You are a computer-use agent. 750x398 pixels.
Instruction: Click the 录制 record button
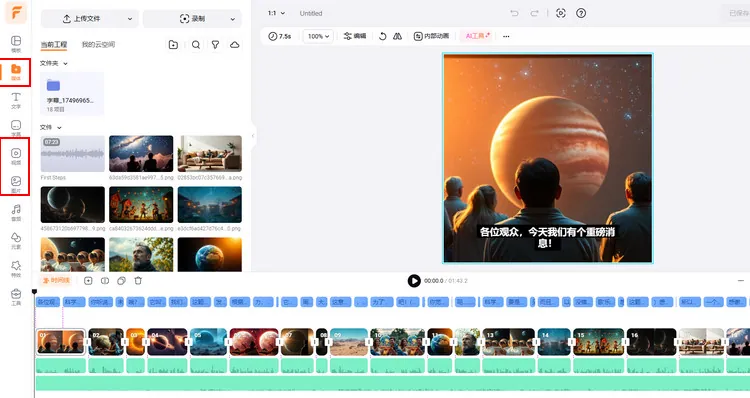[193, 19]
